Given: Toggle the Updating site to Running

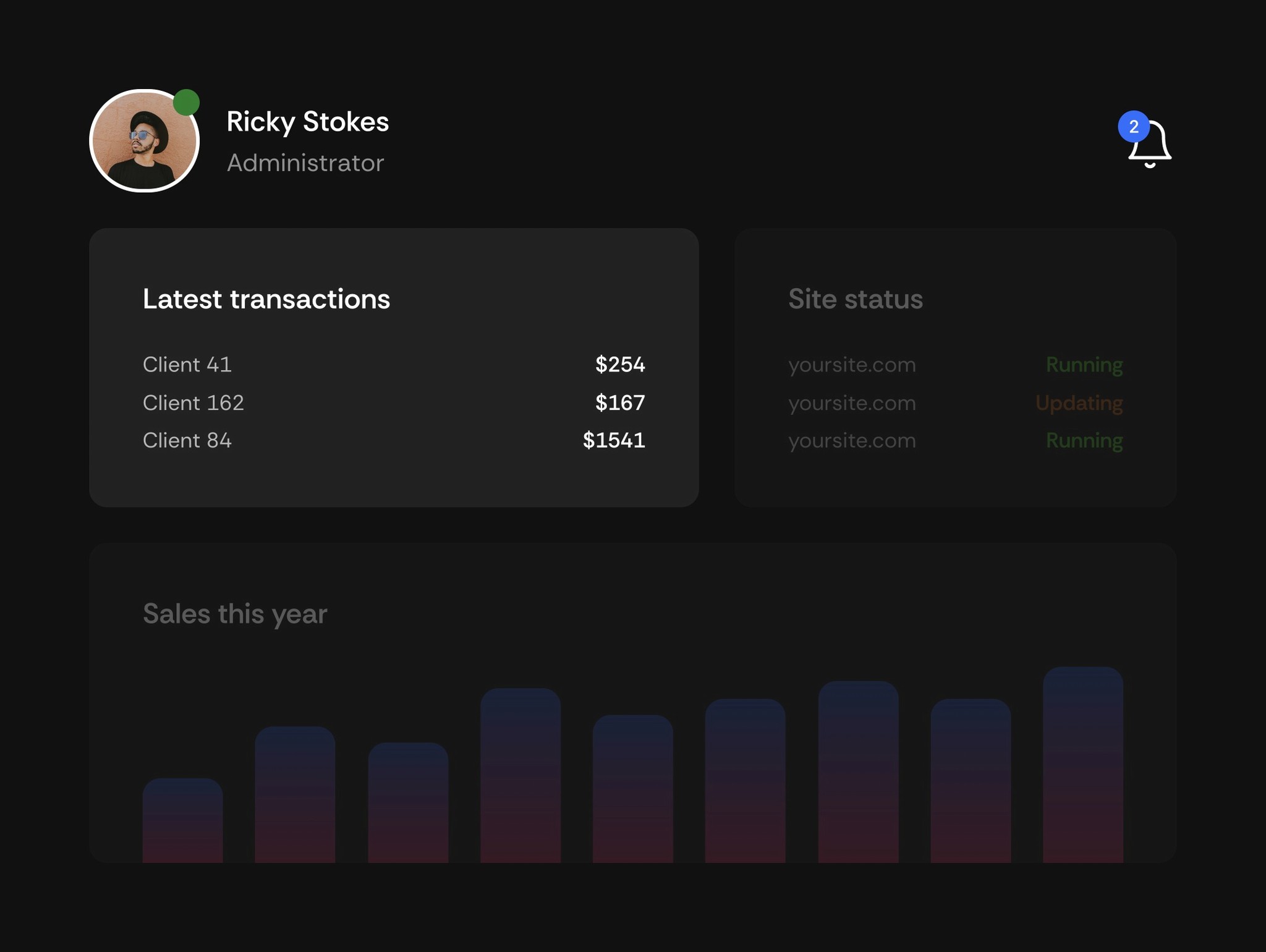Looking at the screenshot, I should [x=1078, y=402].
